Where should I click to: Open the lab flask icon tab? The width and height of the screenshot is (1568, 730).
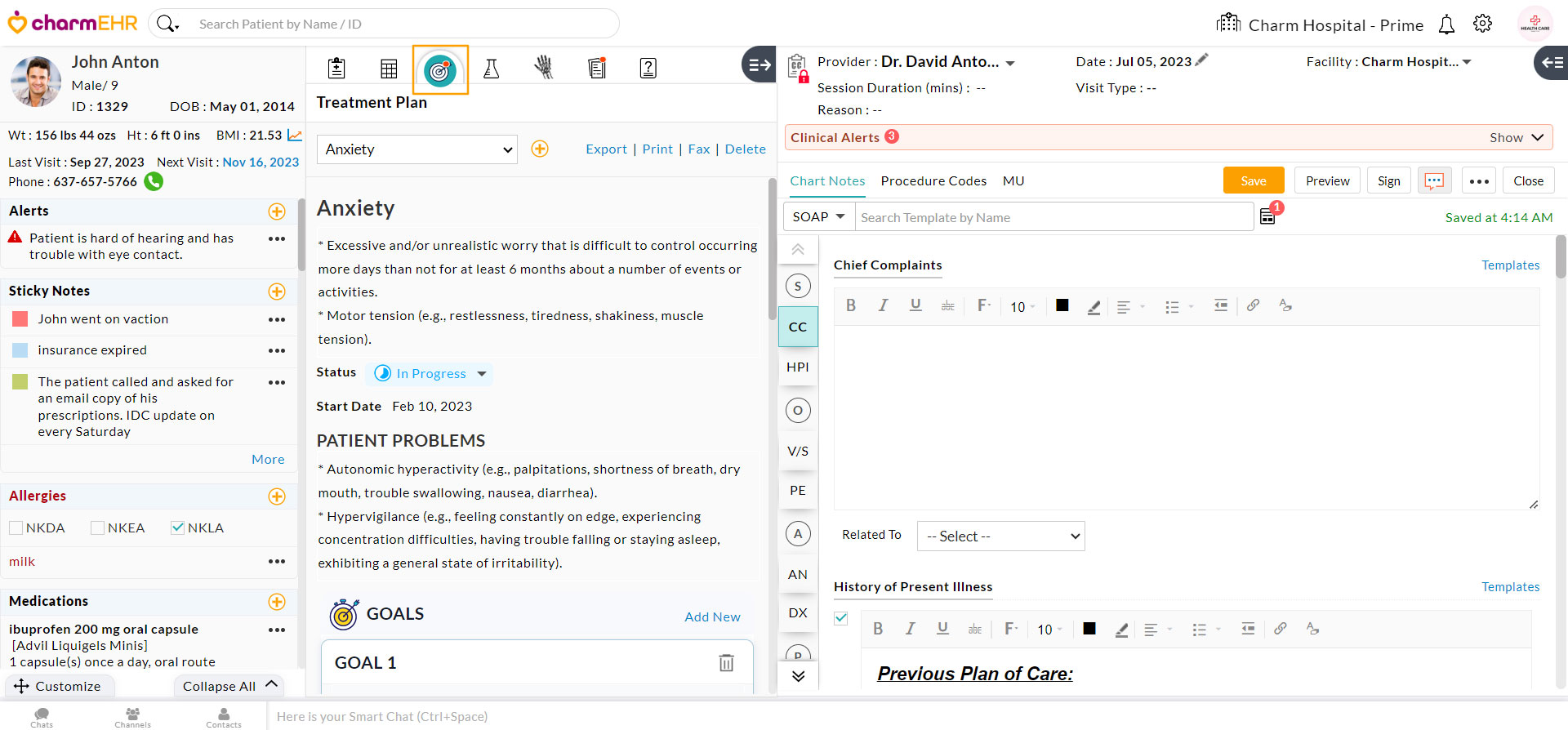click(x=491, y=69)
